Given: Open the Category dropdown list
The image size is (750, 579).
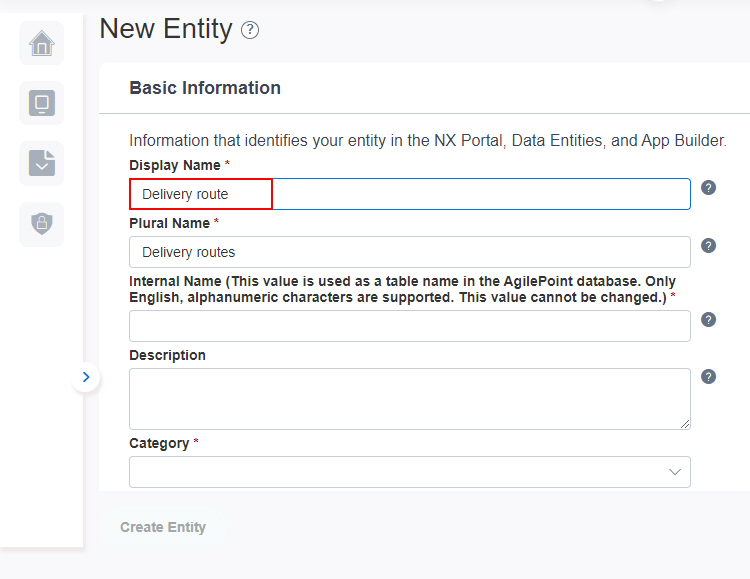Looking at the screenshot, I should (x=410, y=472).
